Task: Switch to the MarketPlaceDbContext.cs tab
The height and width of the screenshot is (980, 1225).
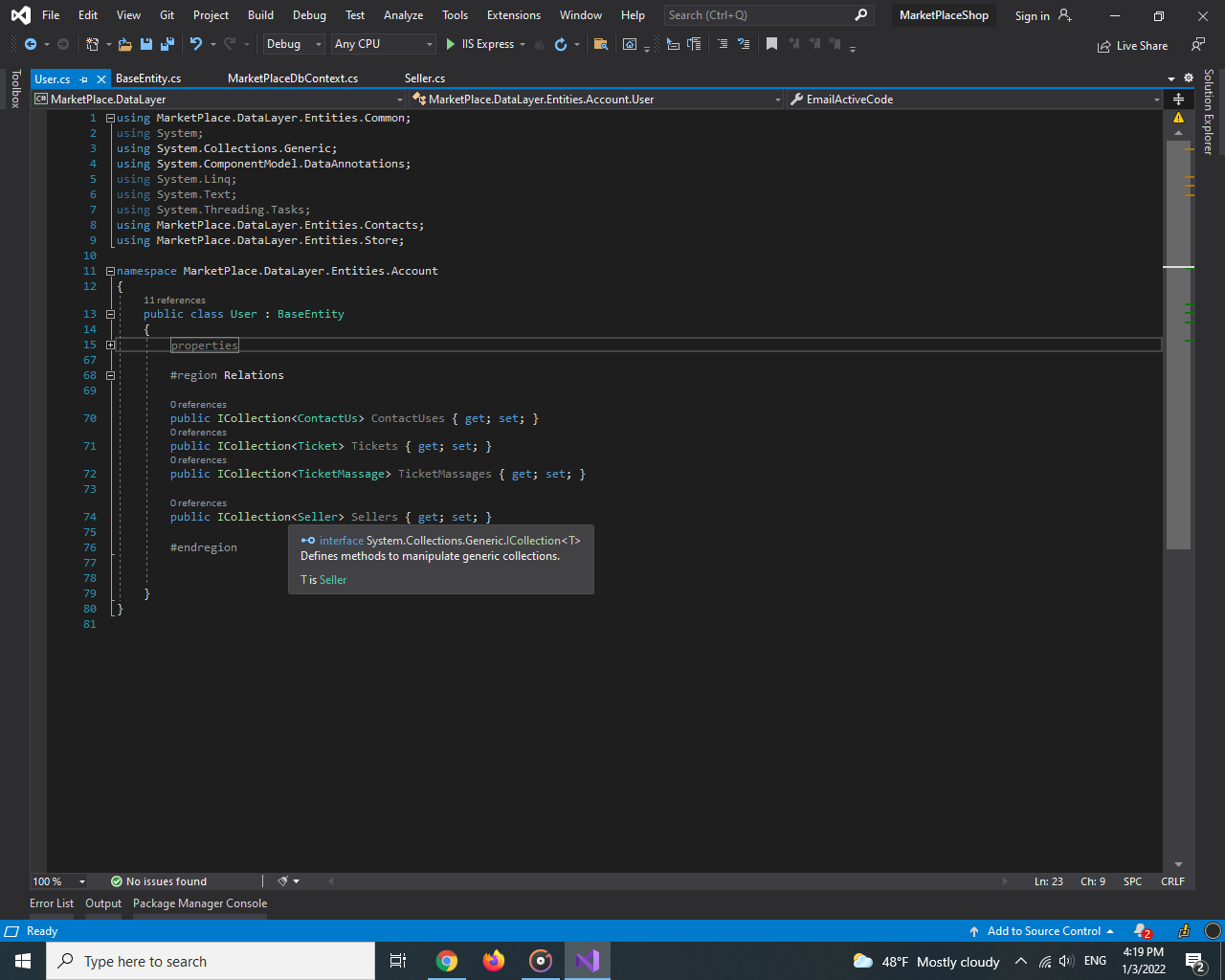Action: 293,78
